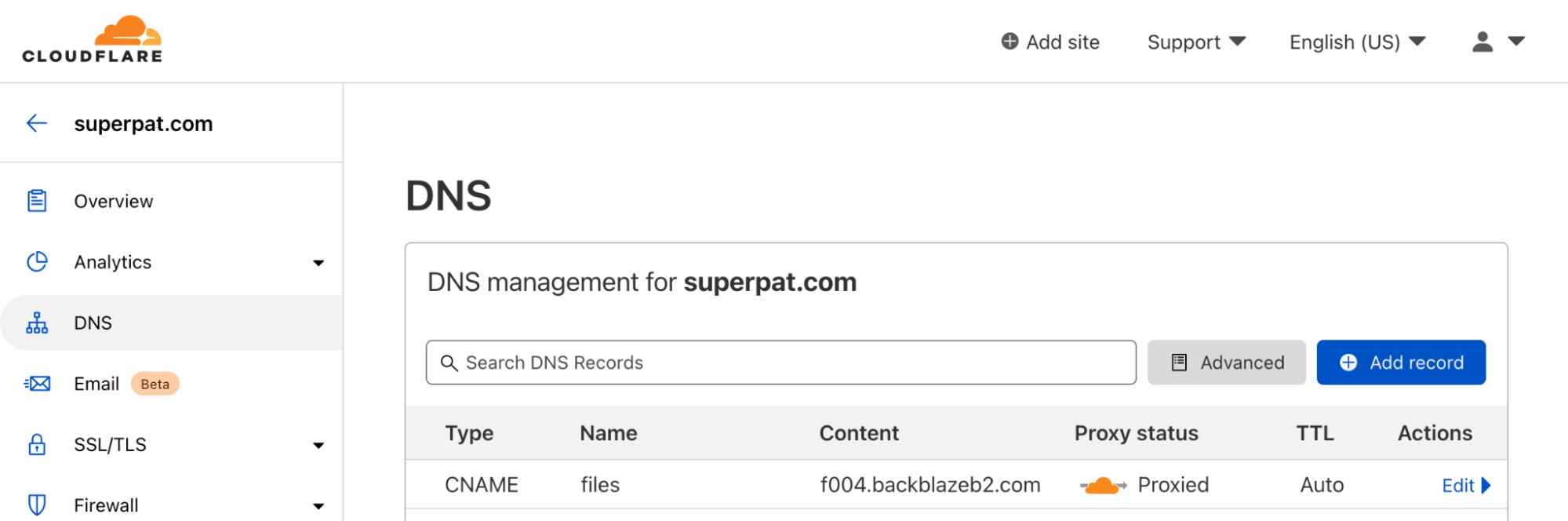This screenshot has height=521, width=1568.
Task: Select Email from the sidebar menu
Action: pos(96,384)
